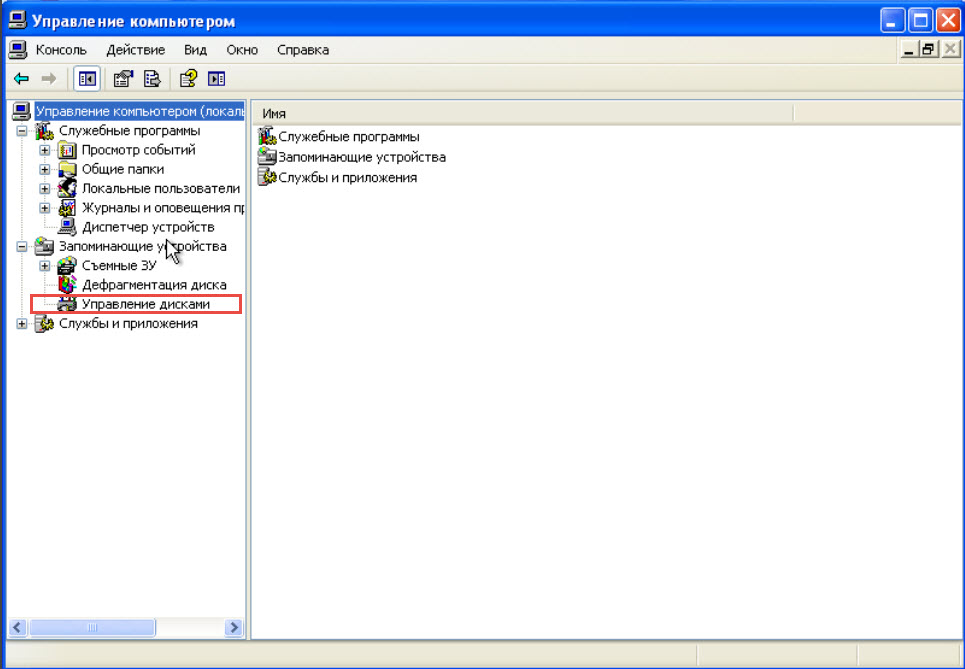This screenshot has width=965, height=669.
Task: Click the Запоминающие устройства icon in the right pane
Action: pos(267,157)
